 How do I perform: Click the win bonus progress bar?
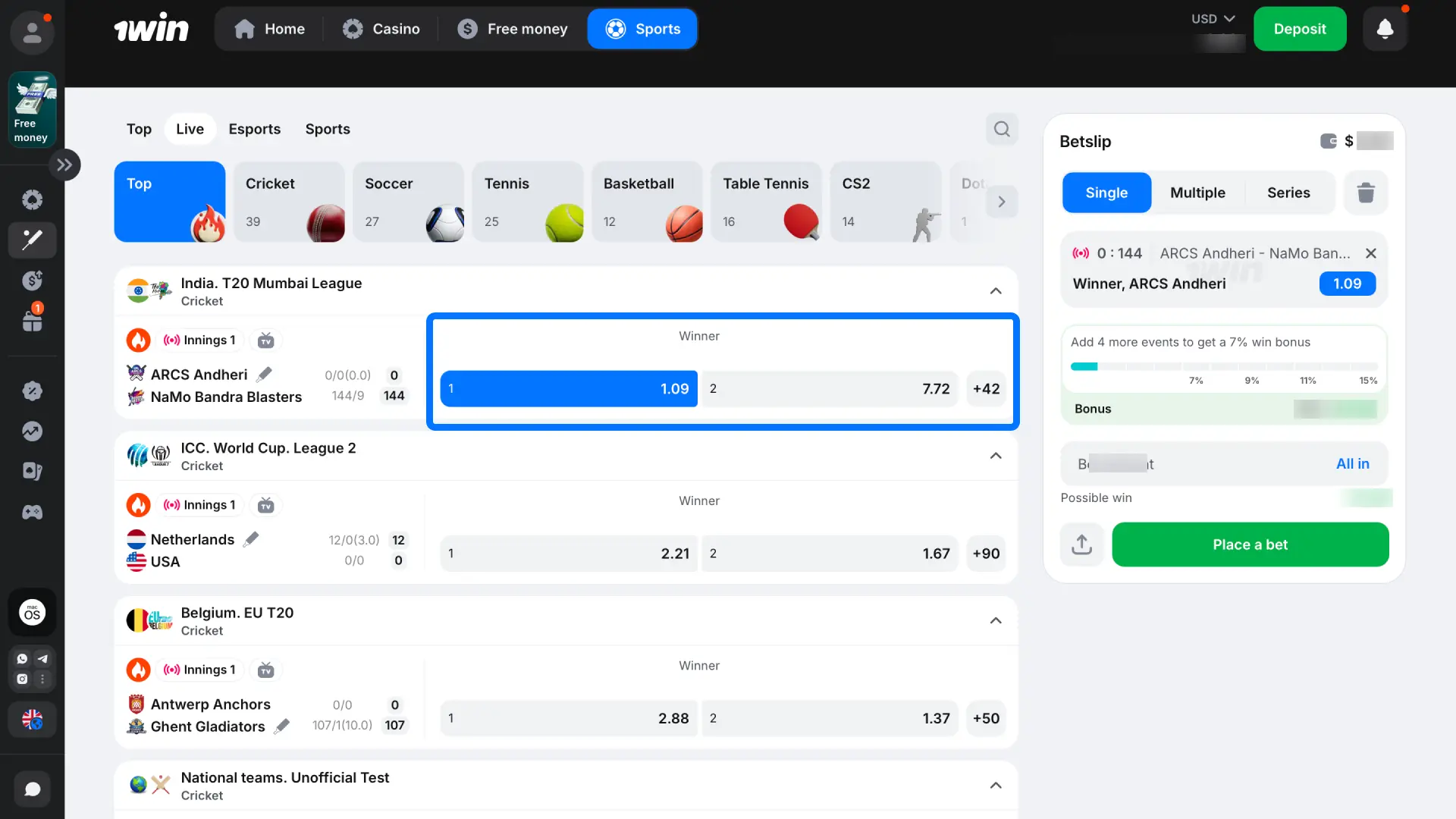click(x=1224, y=366)
